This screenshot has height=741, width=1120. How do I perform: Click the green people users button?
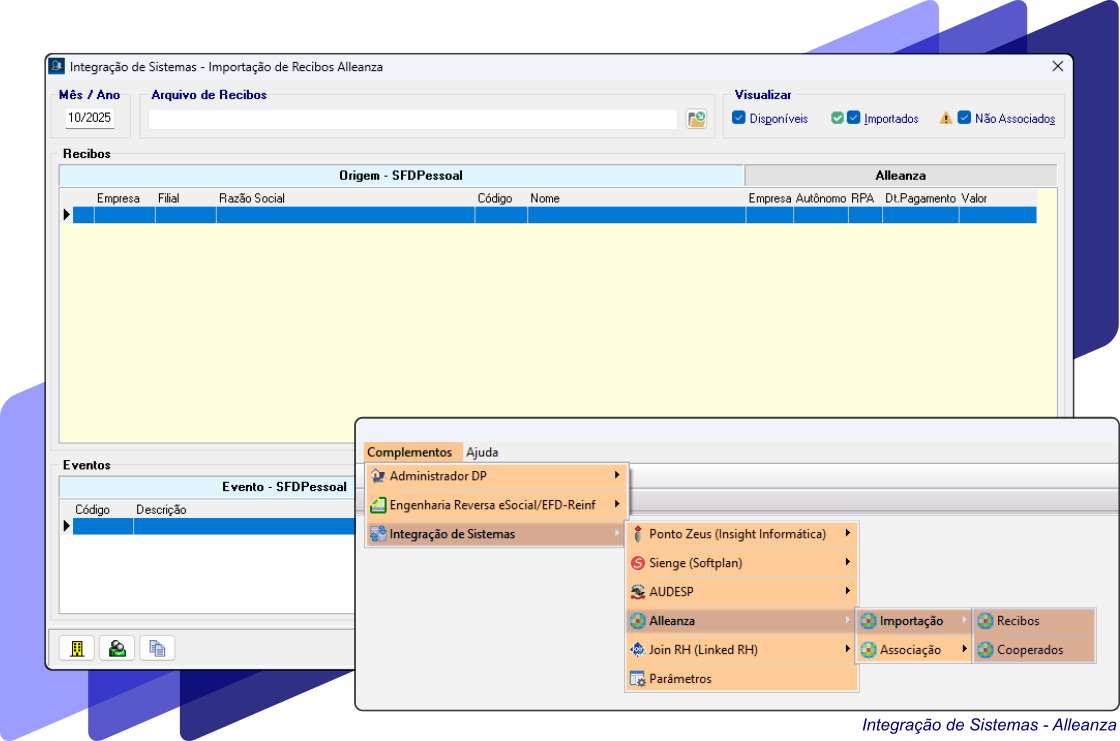click(x=117, y=648)
